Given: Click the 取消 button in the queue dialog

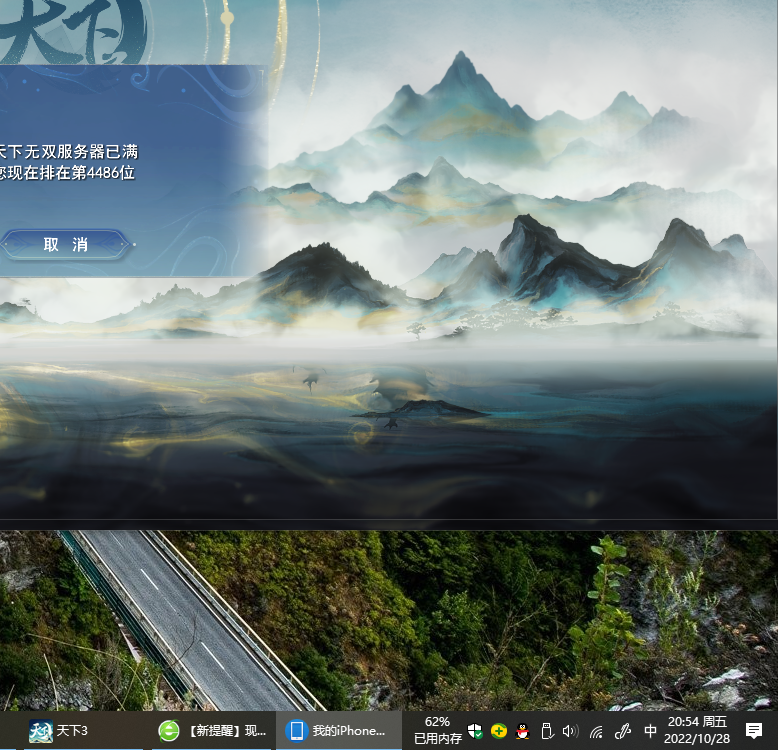Looking at the screenshot, I should pos(65,244).
